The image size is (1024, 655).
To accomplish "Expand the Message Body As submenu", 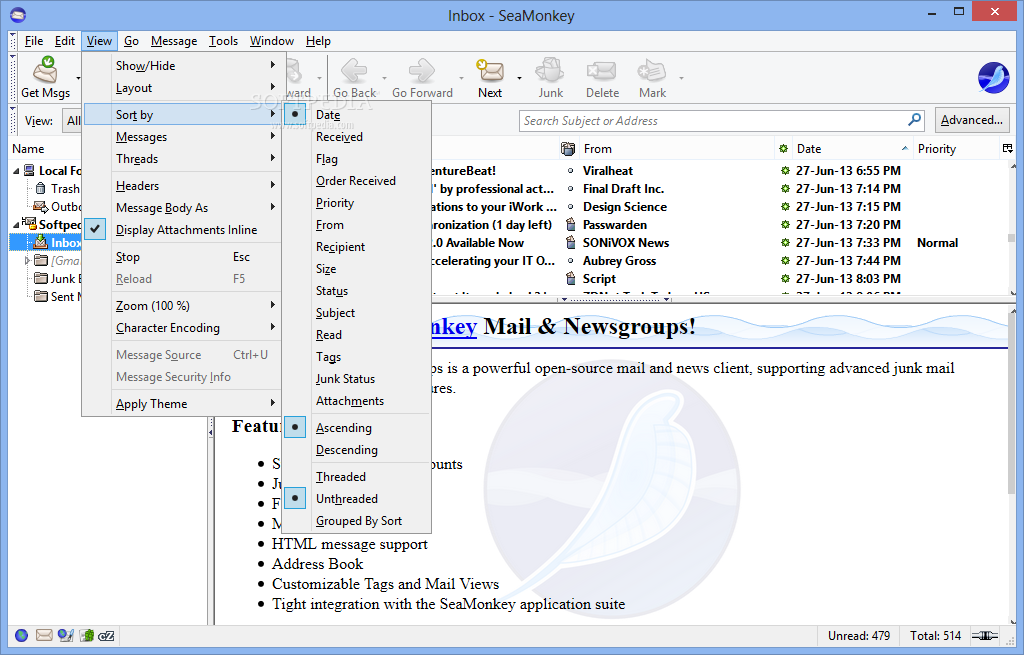I will coord(182,208).
